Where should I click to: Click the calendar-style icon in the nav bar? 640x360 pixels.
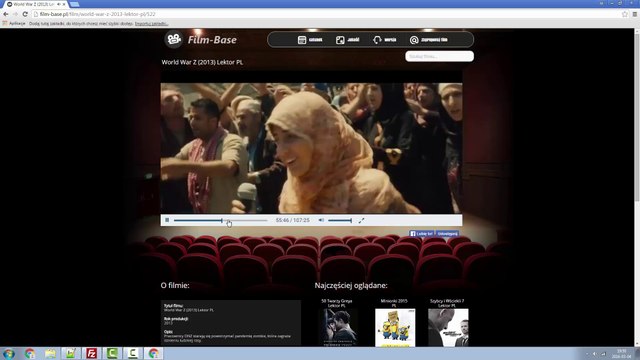pyautogui.click(x=302, y=40)
